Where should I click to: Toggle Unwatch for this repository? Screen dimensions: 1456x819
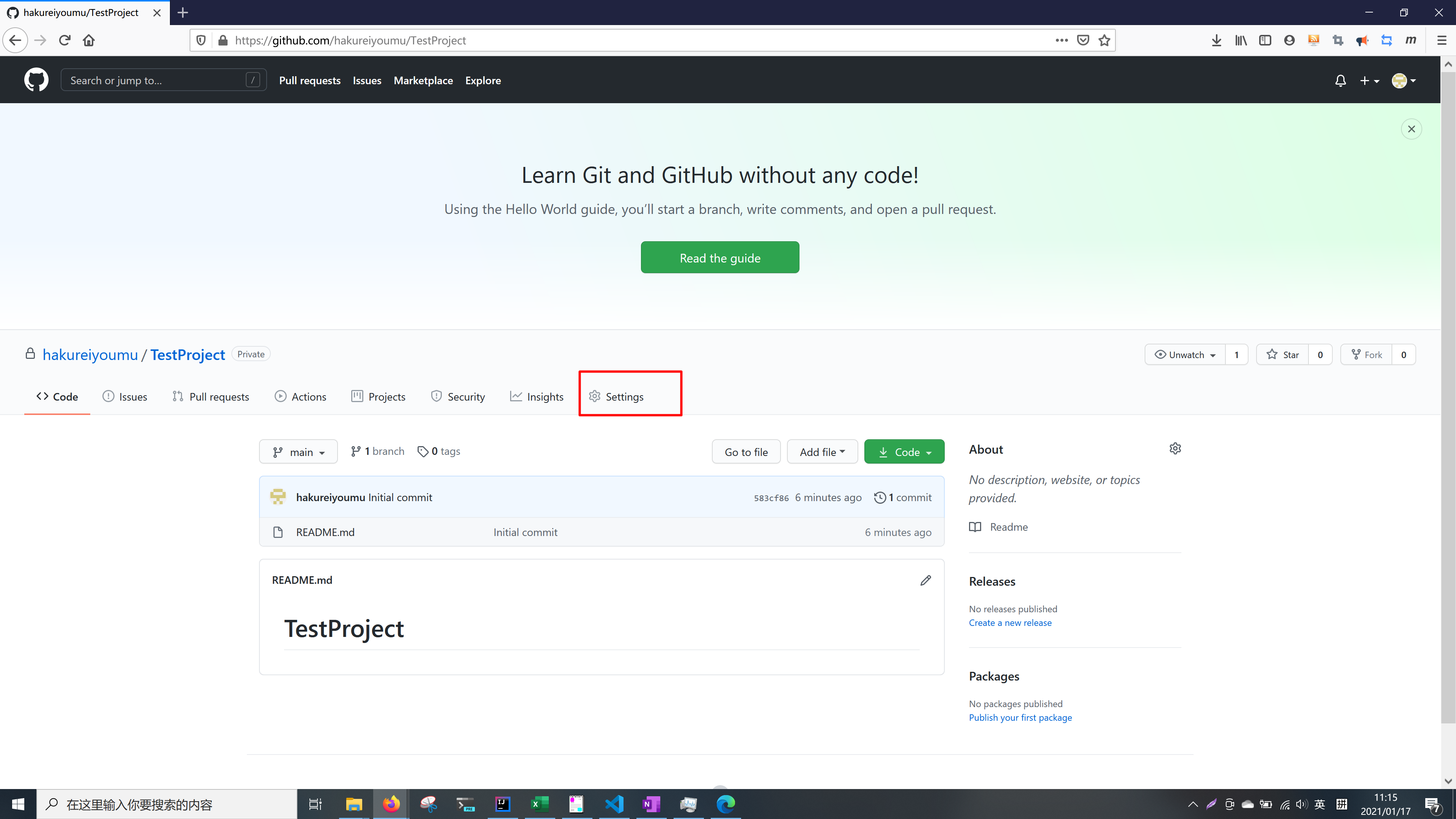[1185, 355]
